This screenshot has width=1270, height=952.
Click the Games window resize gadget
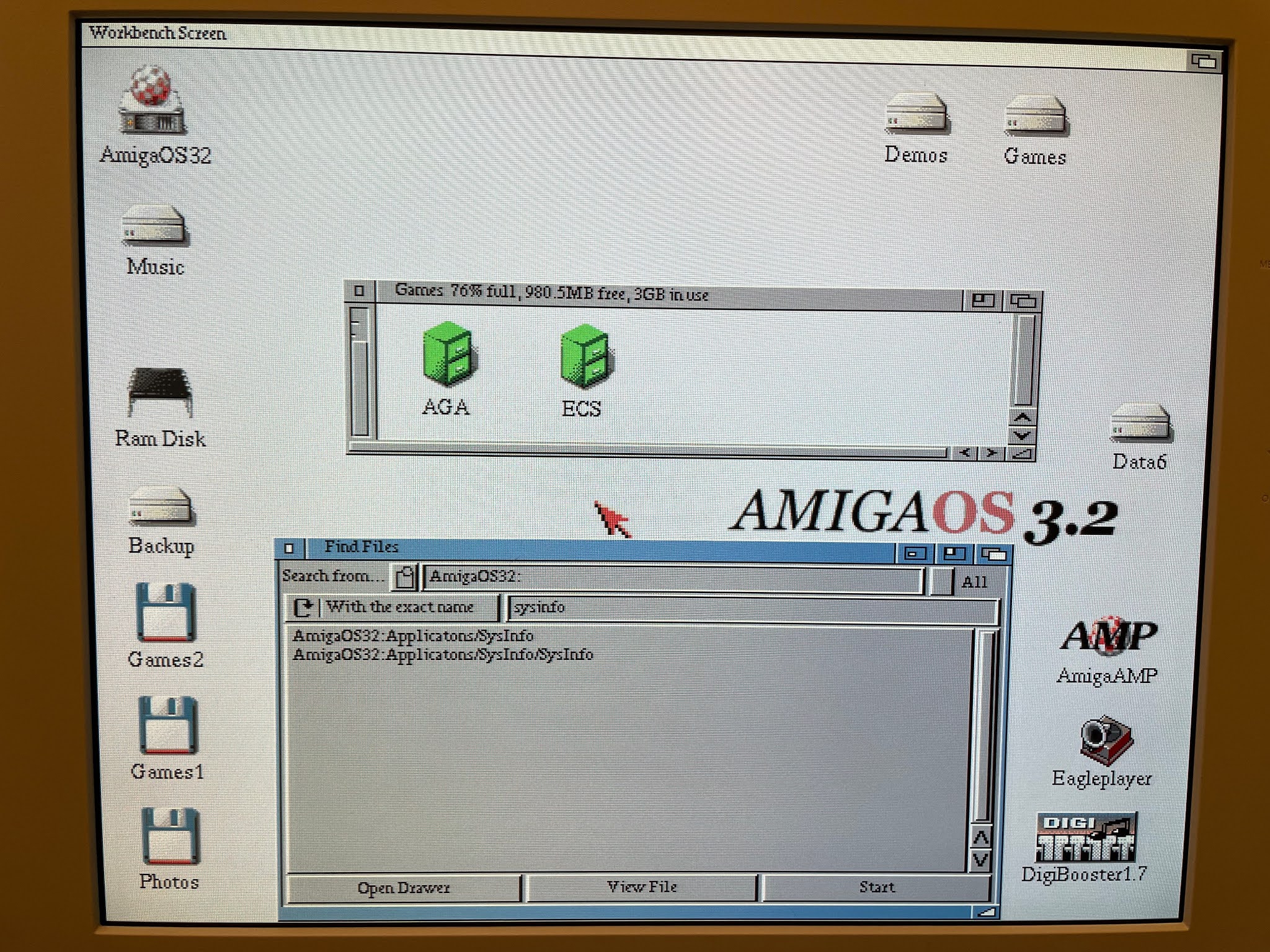[1022, 454]
